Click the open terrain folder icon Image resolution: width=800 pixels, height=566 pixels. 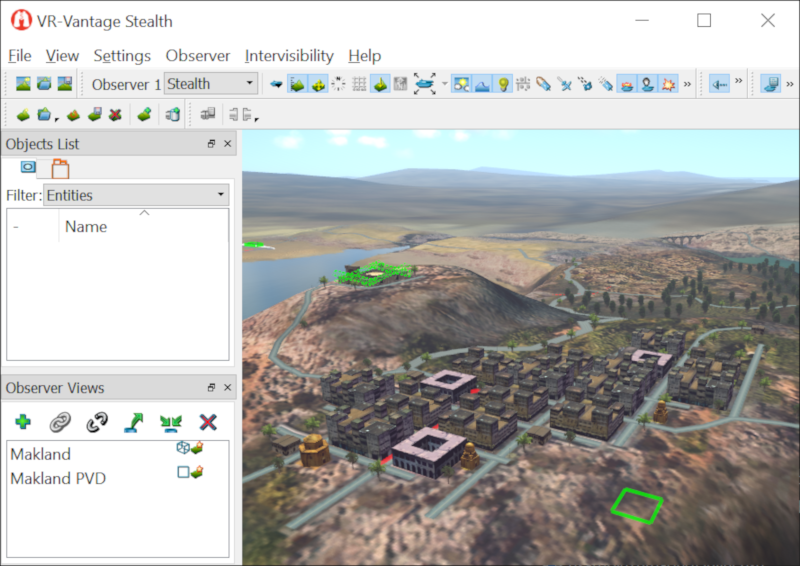point(44,115)
